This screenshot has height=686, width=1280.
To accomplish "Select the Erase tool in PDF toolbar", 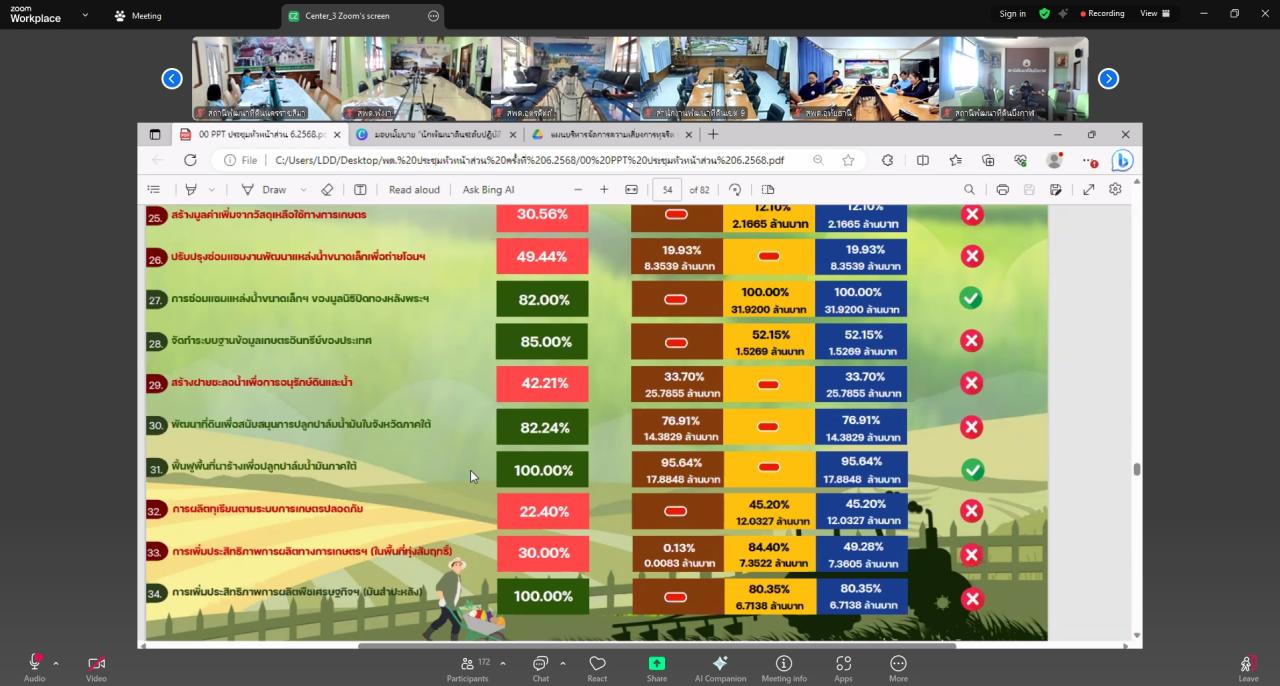I will (x=327, y=190).
